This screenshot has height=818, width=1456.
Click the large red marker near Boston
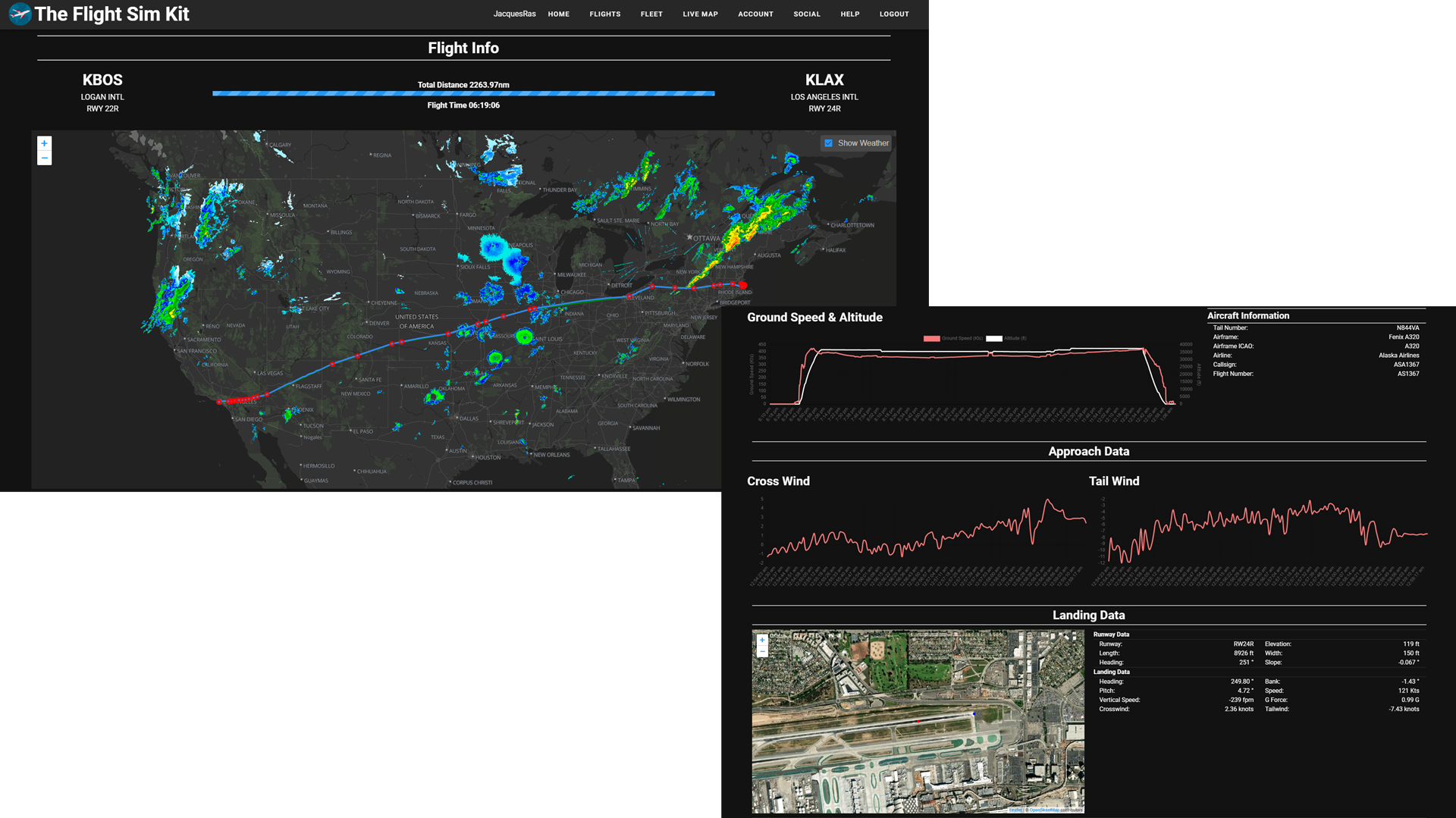[x=743, y=286]
